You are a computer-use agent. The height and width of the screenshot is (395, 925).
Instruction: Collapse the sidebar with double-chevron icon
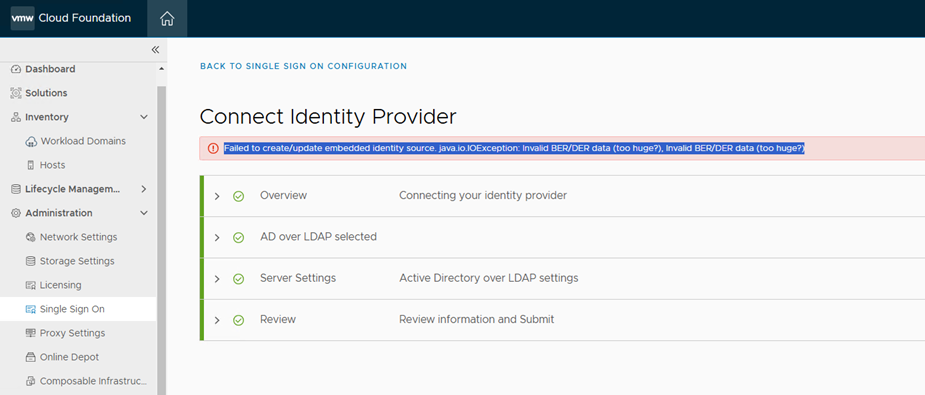pyautogui.click(x=155, y=50)
